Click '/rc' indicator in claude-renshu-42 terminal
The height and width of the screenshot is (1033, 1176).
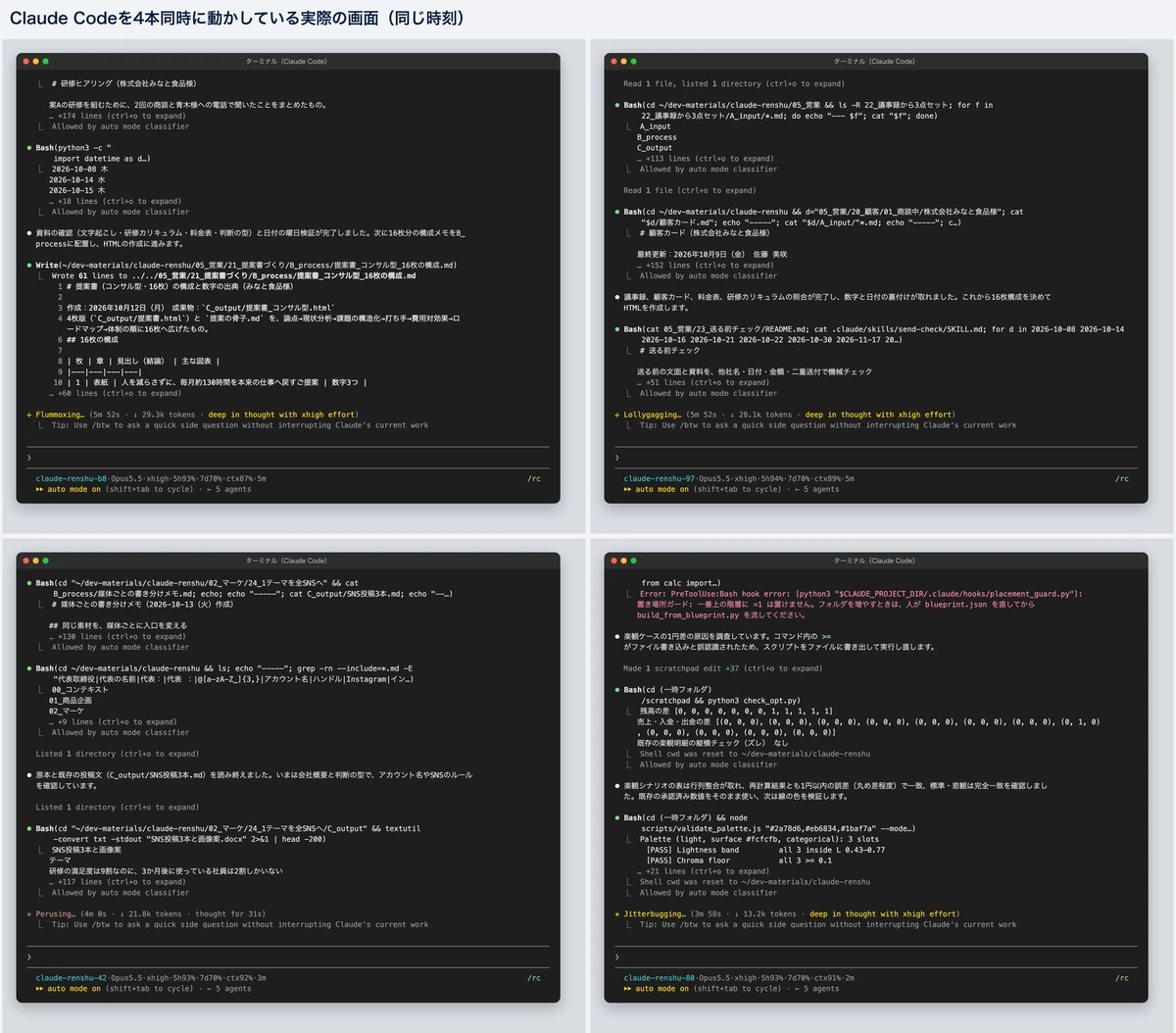click(533, 977)
